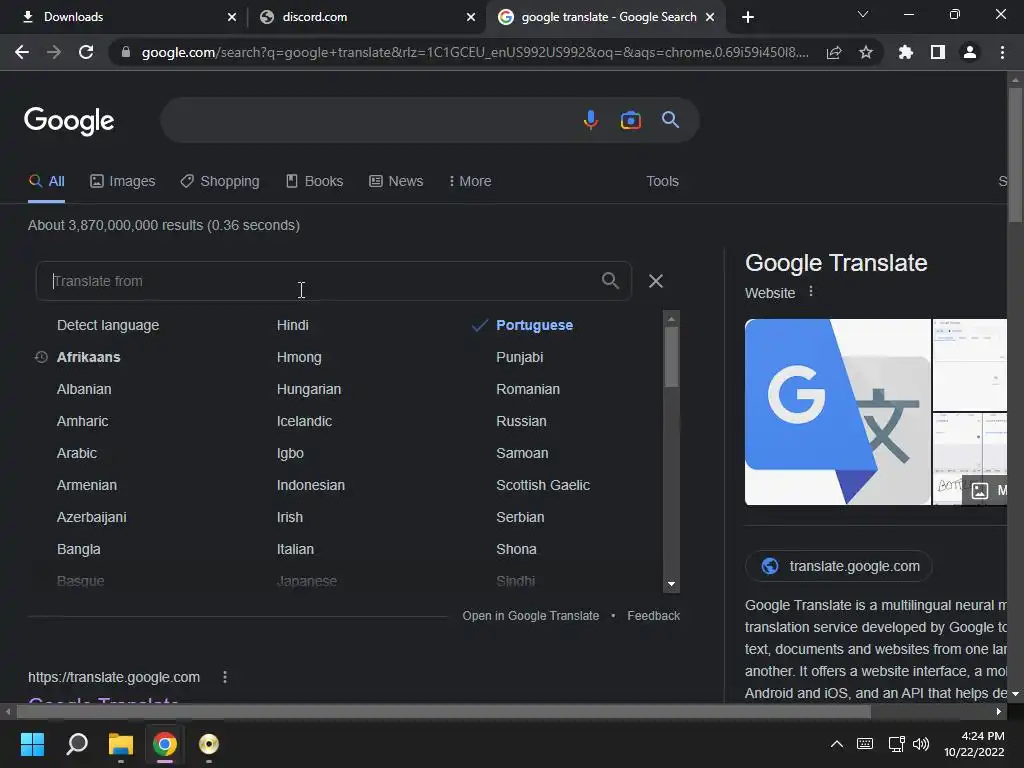
Task: Open Windows taskbar search
Action: click(77, 744)
